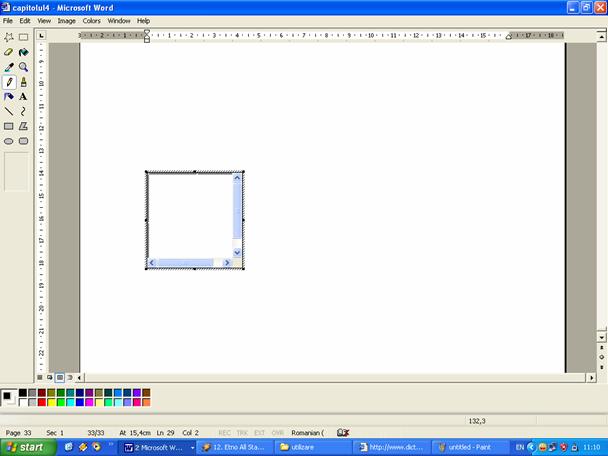
Task: Toggle TRK track changes indicator
Action: [242, 432]
